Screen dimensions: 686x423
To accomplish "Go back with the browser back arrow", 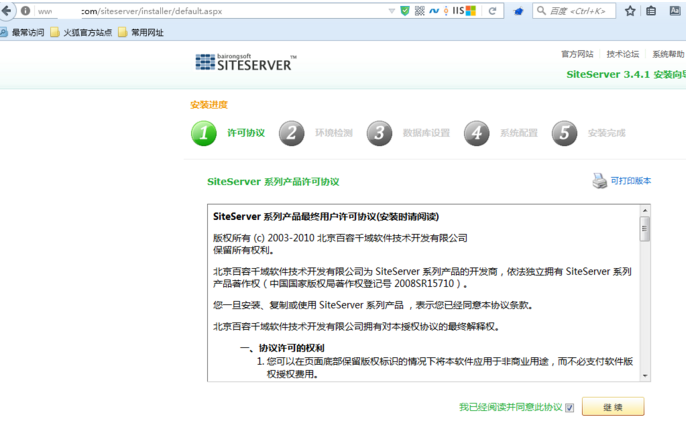I will click(6, 10).
